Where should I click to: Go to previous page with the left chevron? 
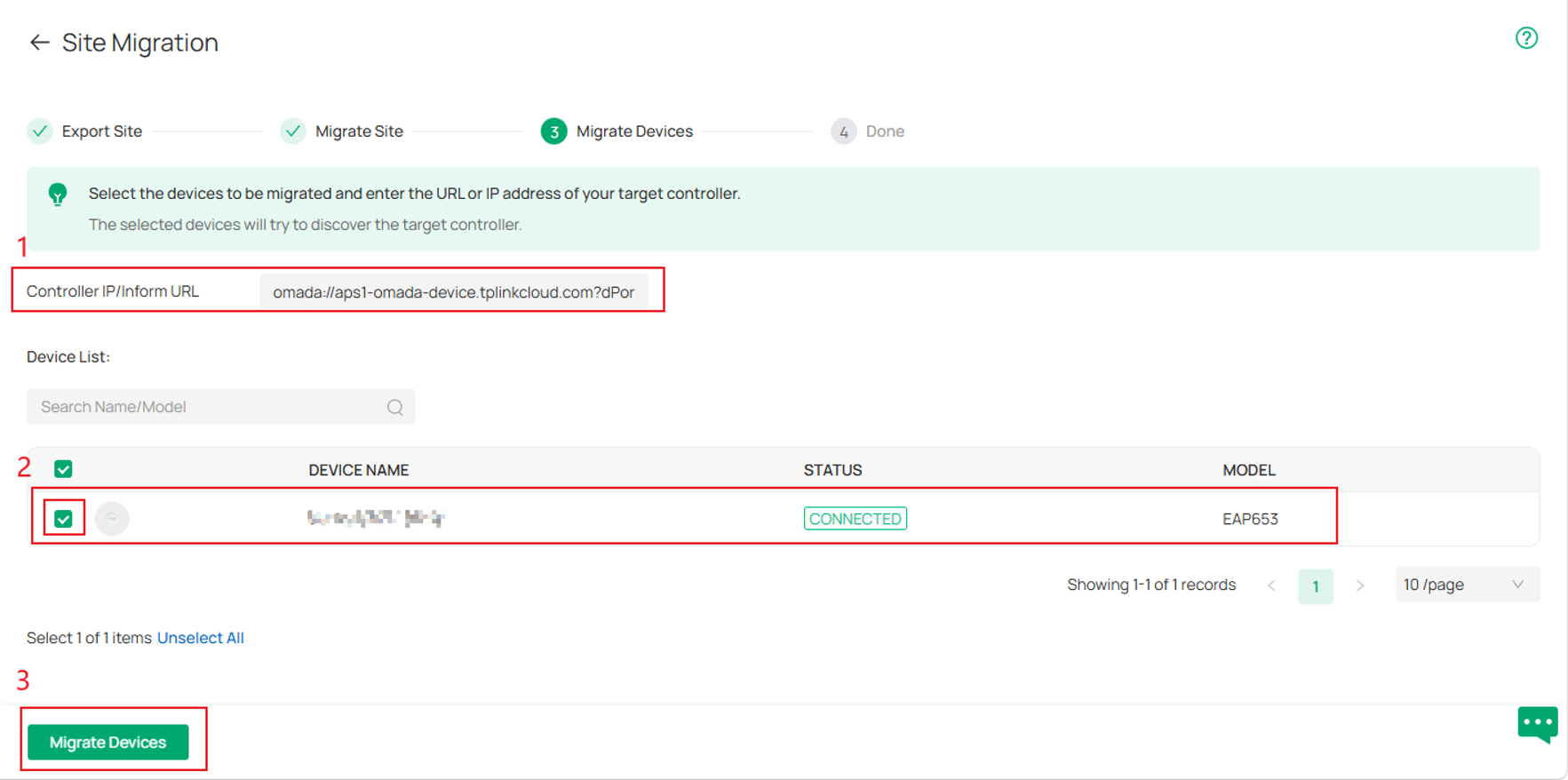click(x=1271, y=585)
